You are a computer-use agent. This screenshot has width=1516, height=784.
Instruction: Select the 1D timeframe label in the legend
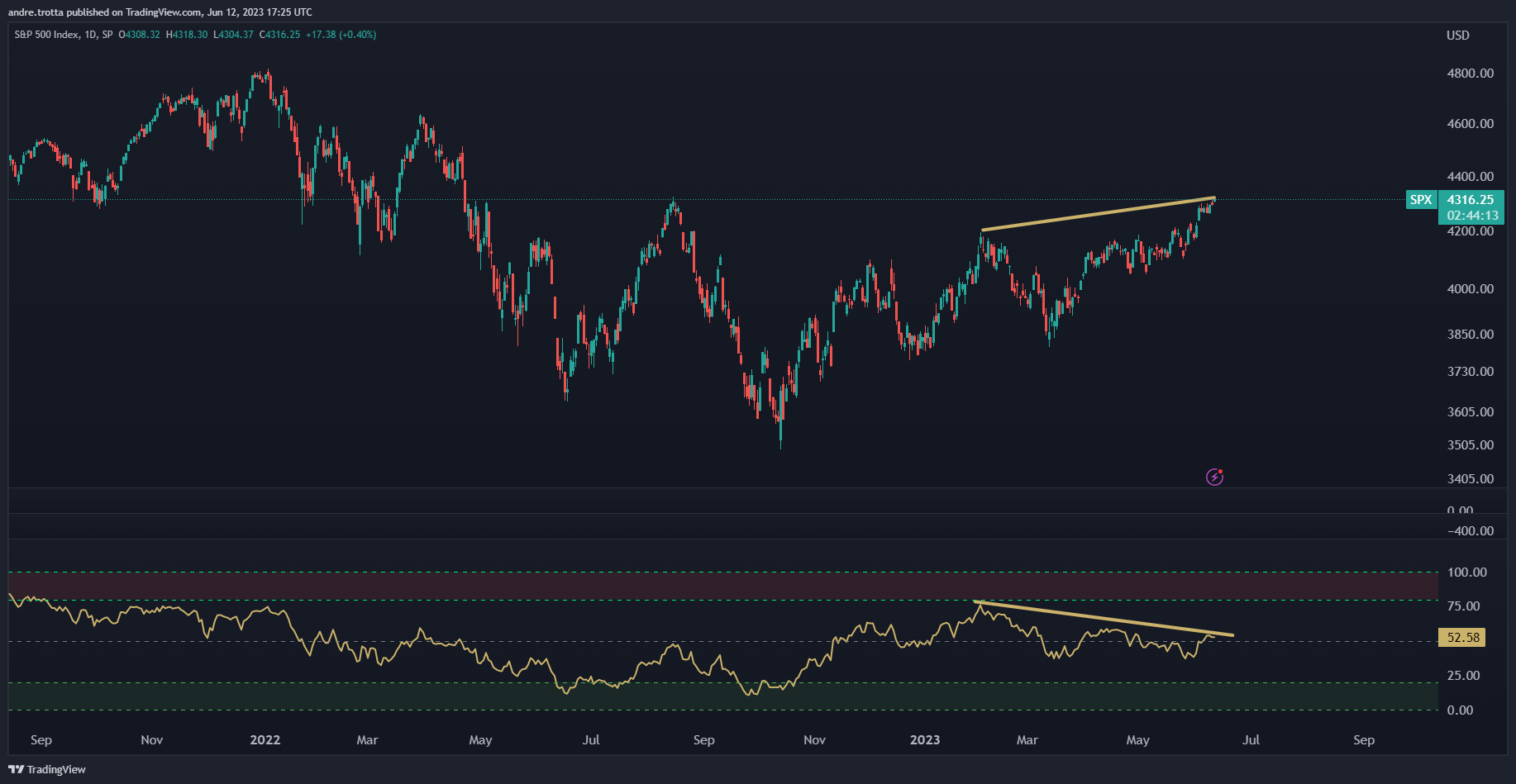[89, 35]
